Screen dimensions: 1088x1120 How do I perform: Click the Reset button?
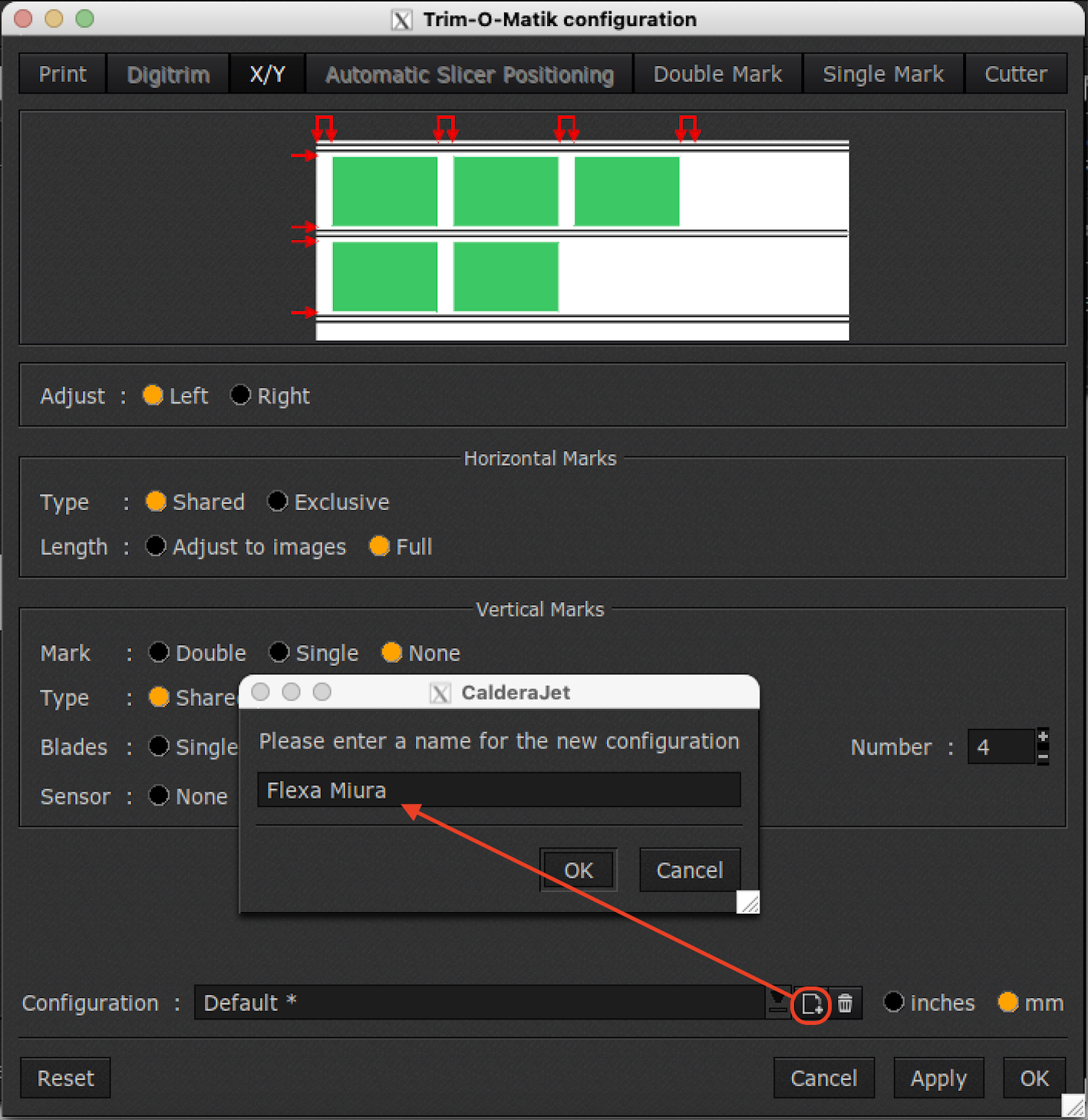[66, 1078]
